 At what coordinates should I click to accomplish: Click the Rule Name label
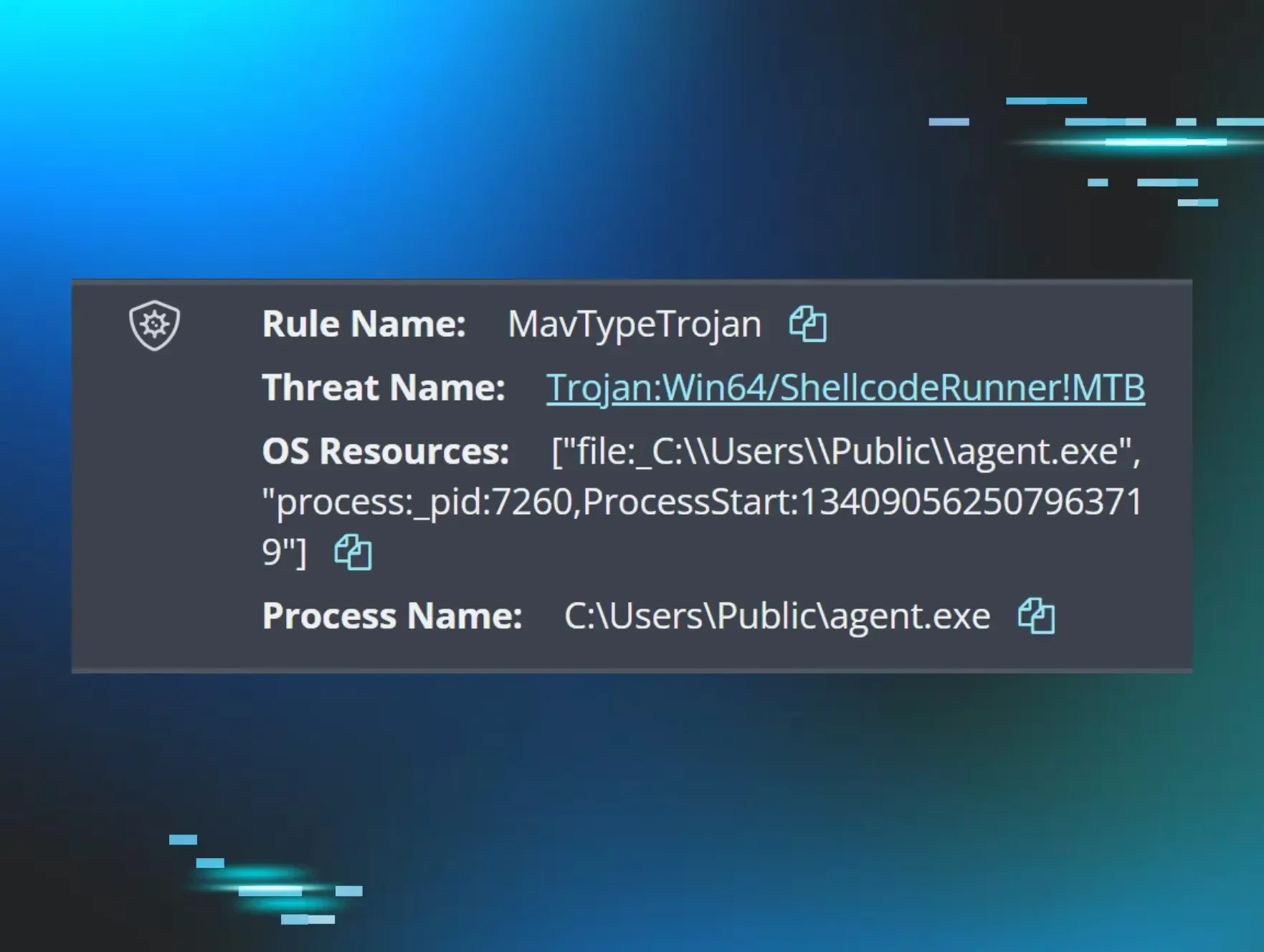[363, 324]
